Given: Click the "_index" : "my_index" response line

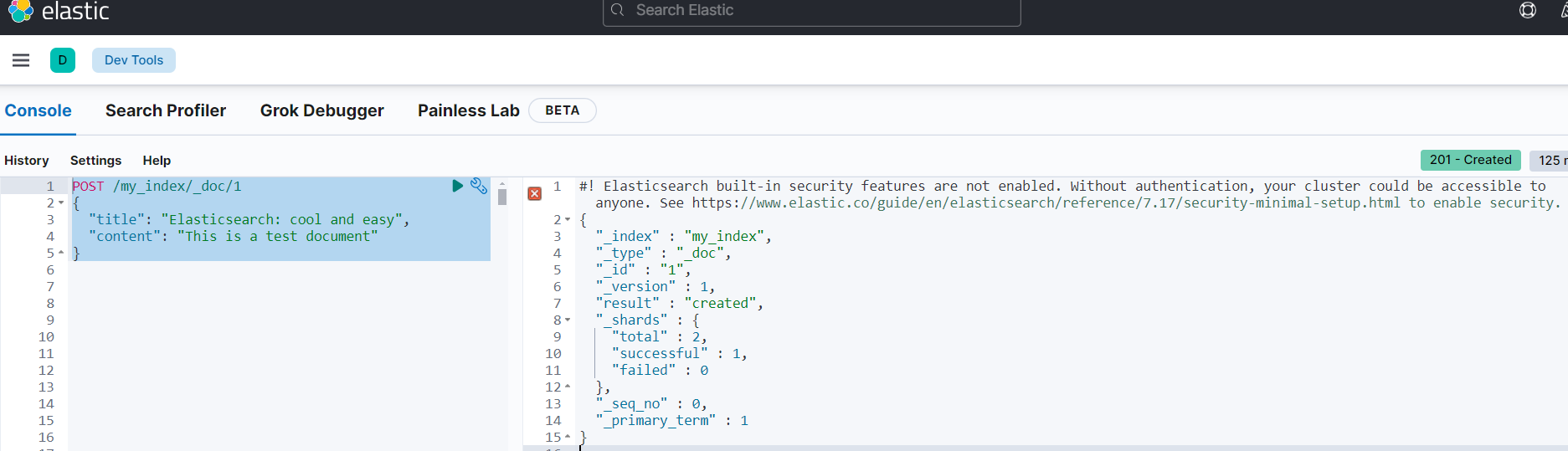Looking at the screenshot, I should [684, 236].
